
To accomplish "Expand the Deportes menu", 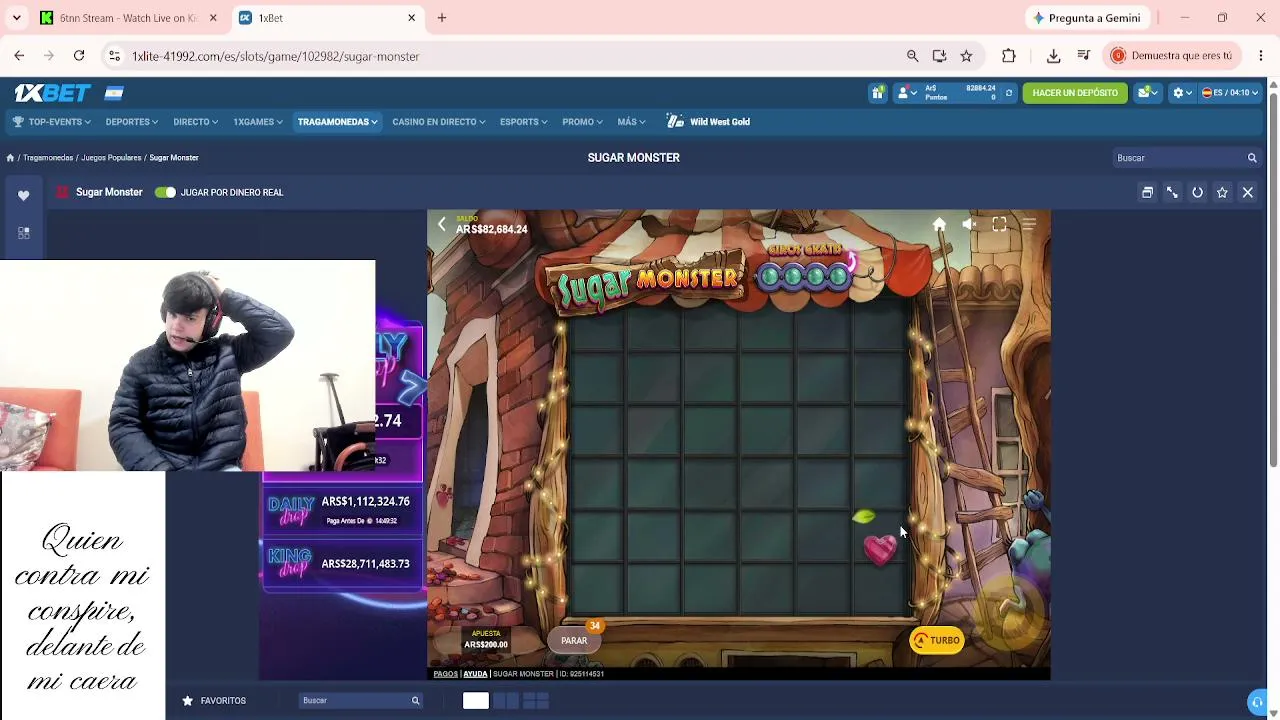I will tap(132, 122).
